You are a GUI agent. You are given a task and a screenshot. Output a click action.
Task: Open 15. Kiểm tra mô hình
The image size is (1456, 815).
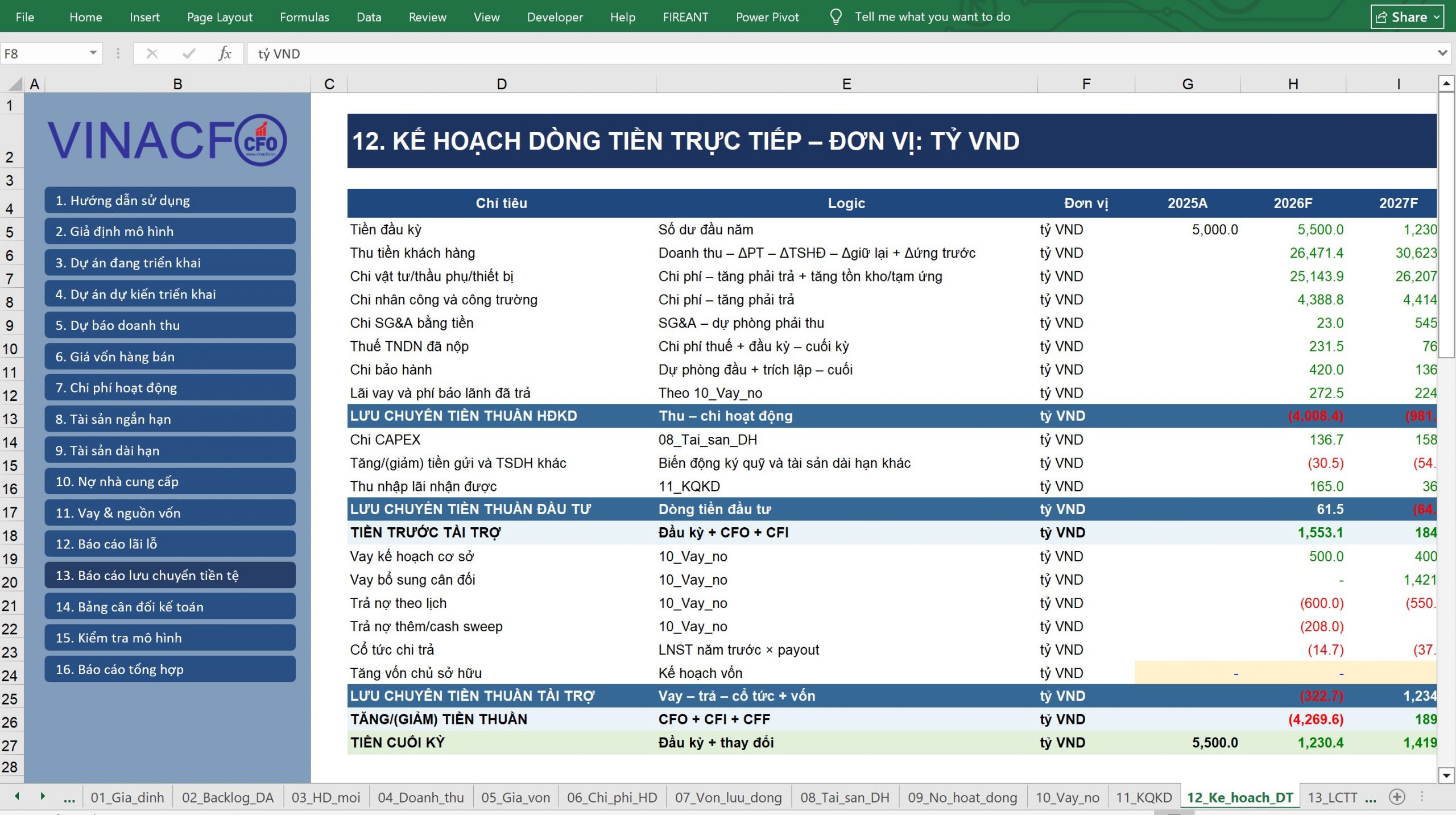click(x=170, y=638)
